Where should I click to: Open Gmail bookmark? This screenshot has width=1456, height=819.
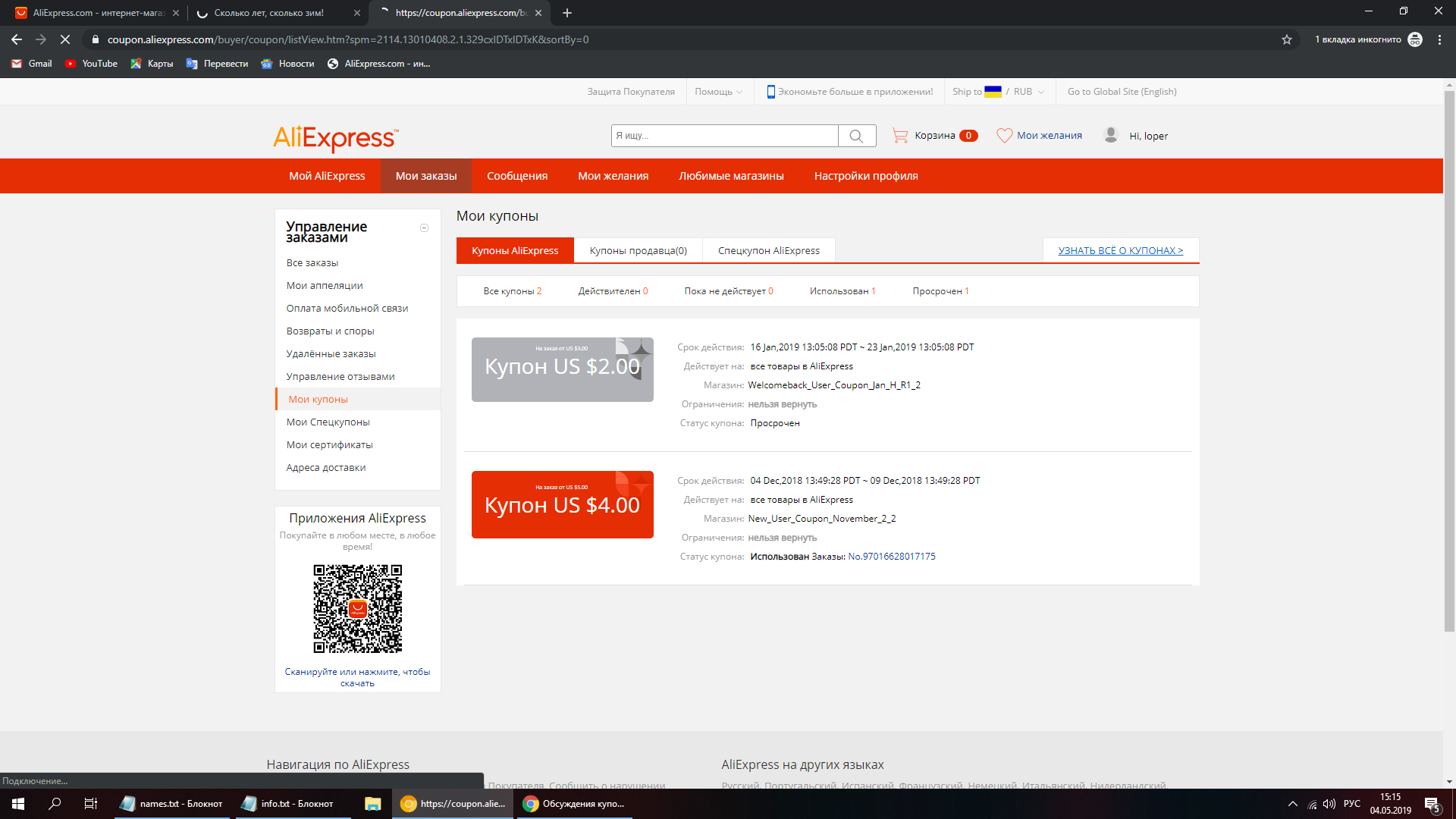(32, 64)
